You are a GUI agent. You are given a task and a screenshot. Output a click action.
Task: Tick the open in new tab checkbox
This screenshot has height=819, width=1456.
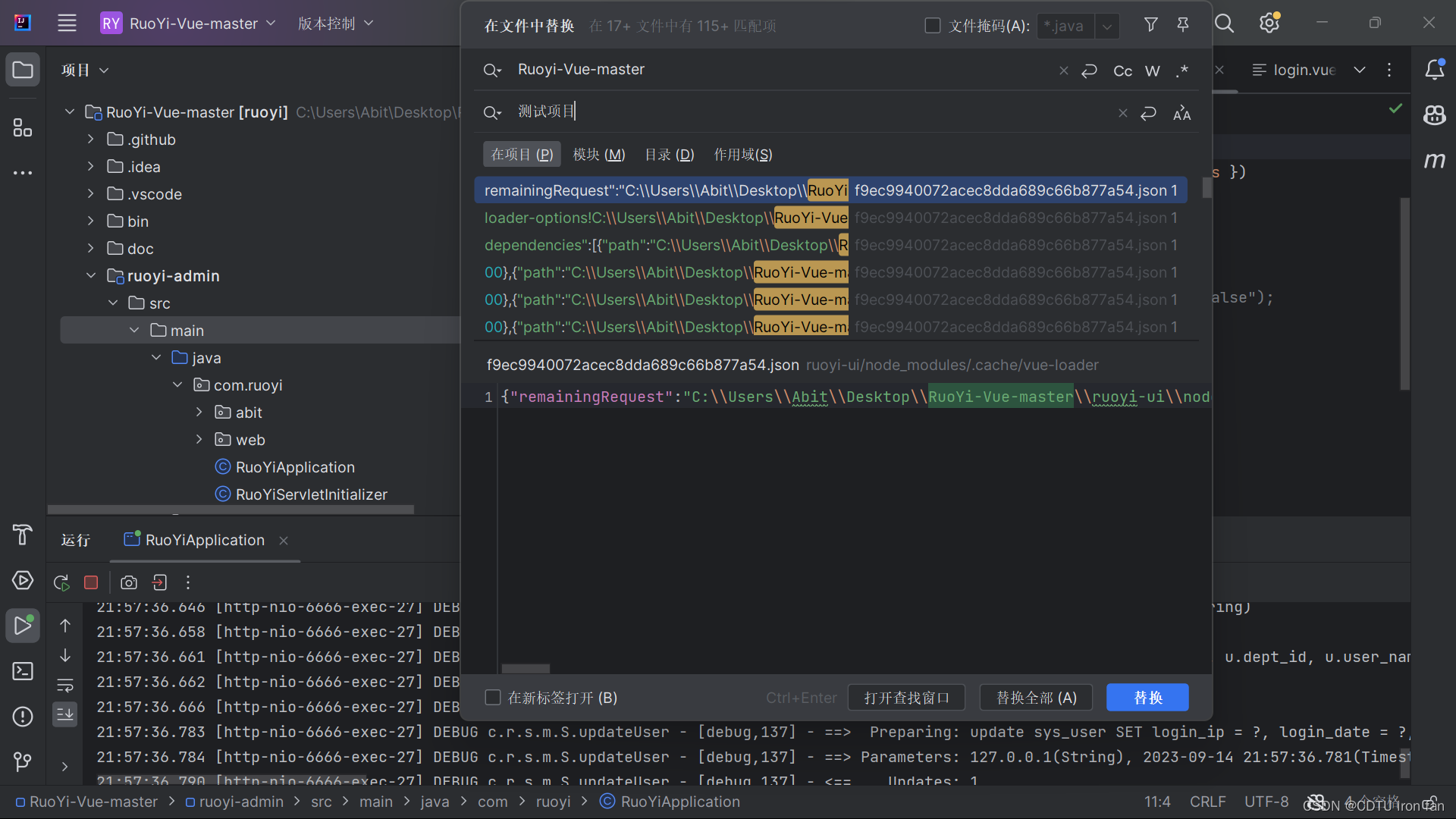pos(493,698)
